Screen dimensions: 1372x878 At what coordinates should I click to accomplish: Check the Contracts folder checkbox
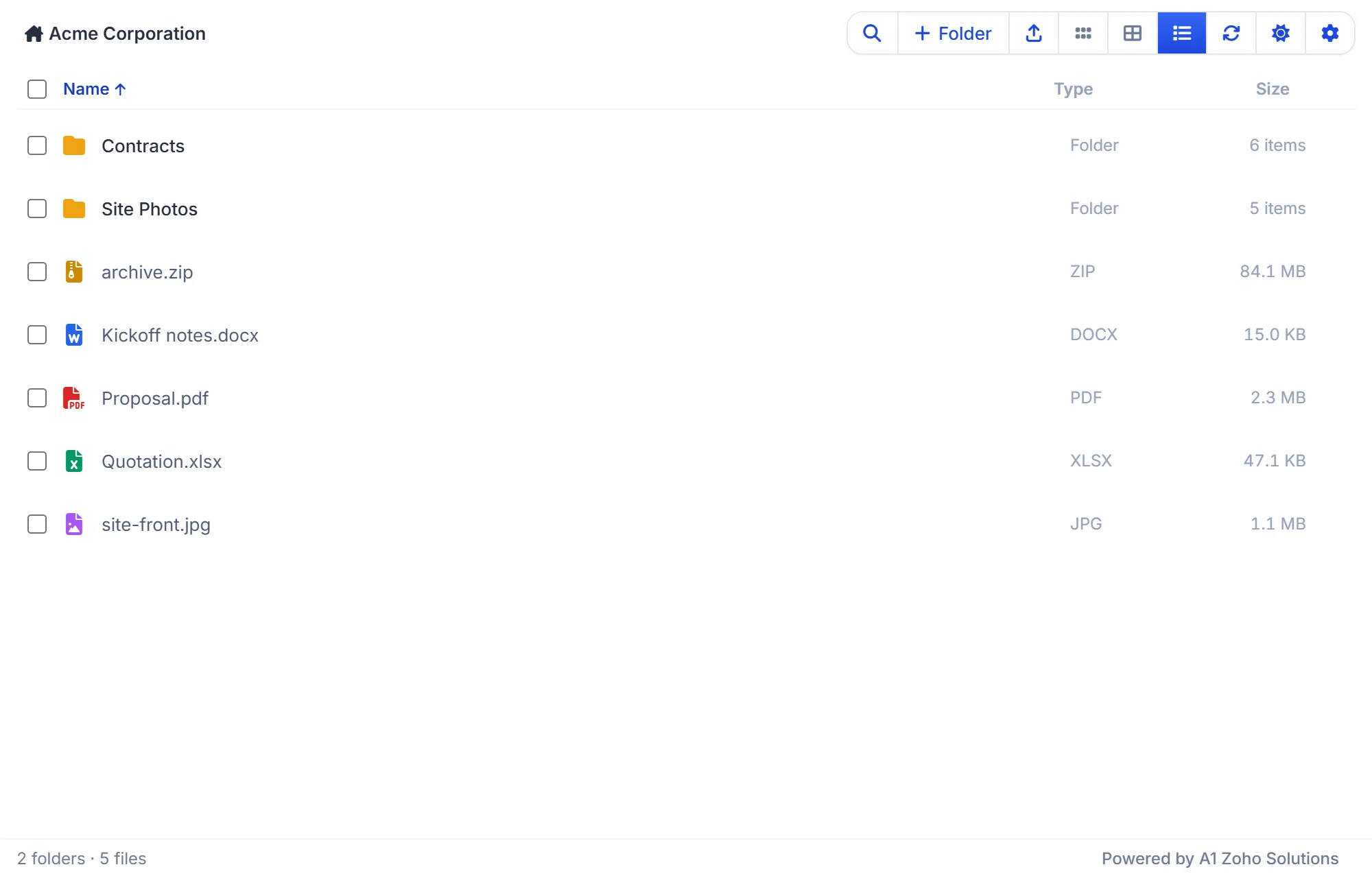click(37, 145)
